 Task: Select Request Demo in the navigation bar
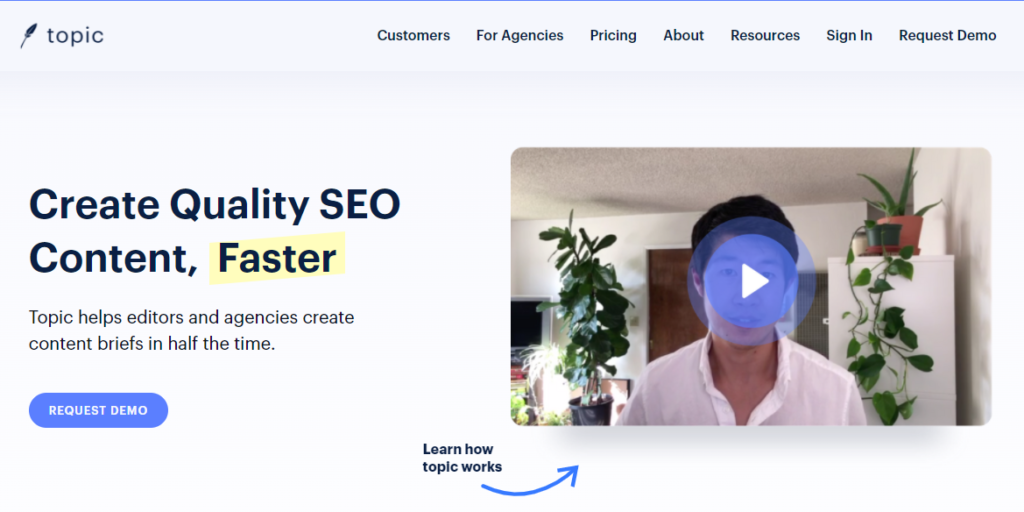click(948, 35)
